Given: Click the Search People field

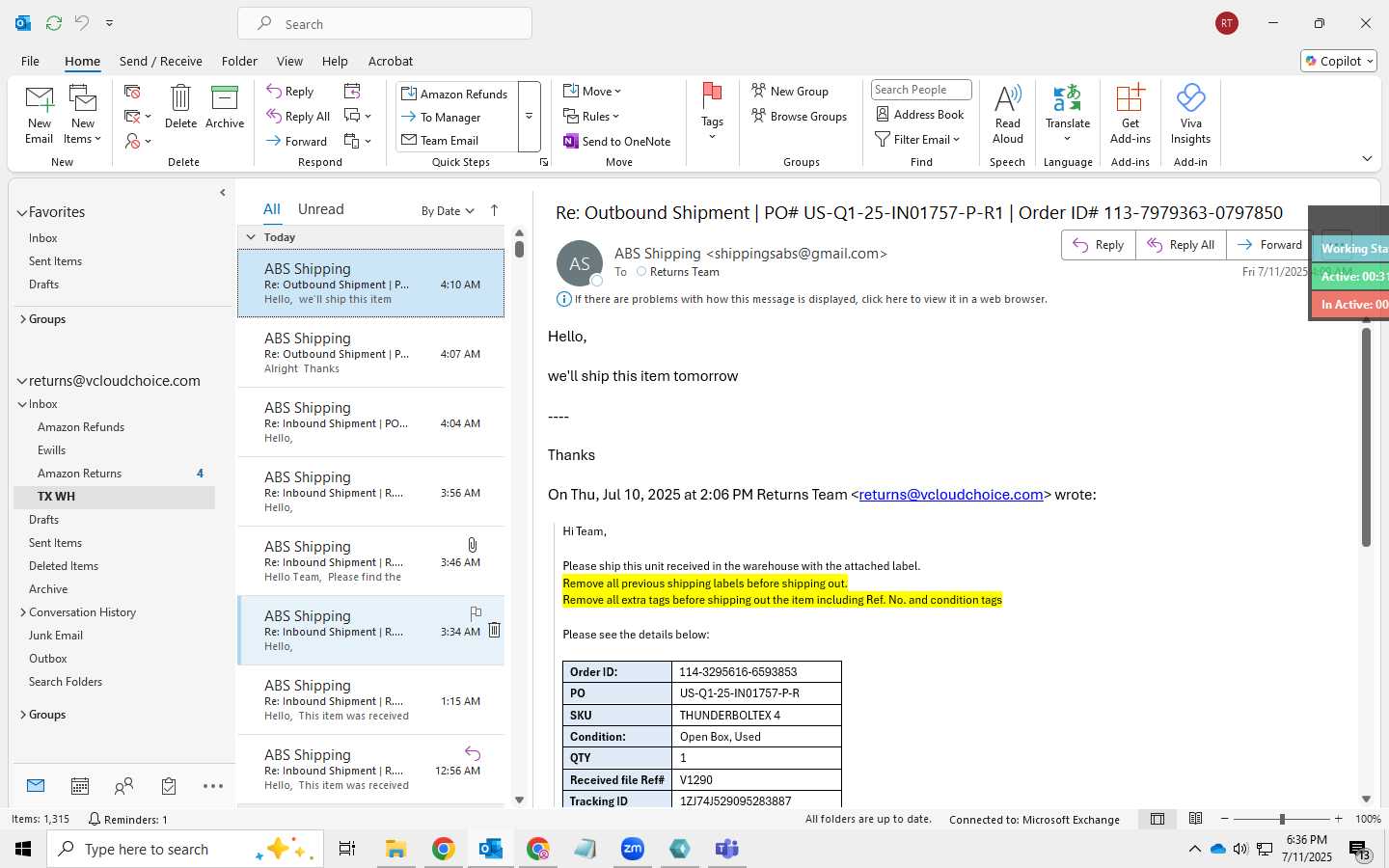Looking at the screenshot, I should coord(921,90).
